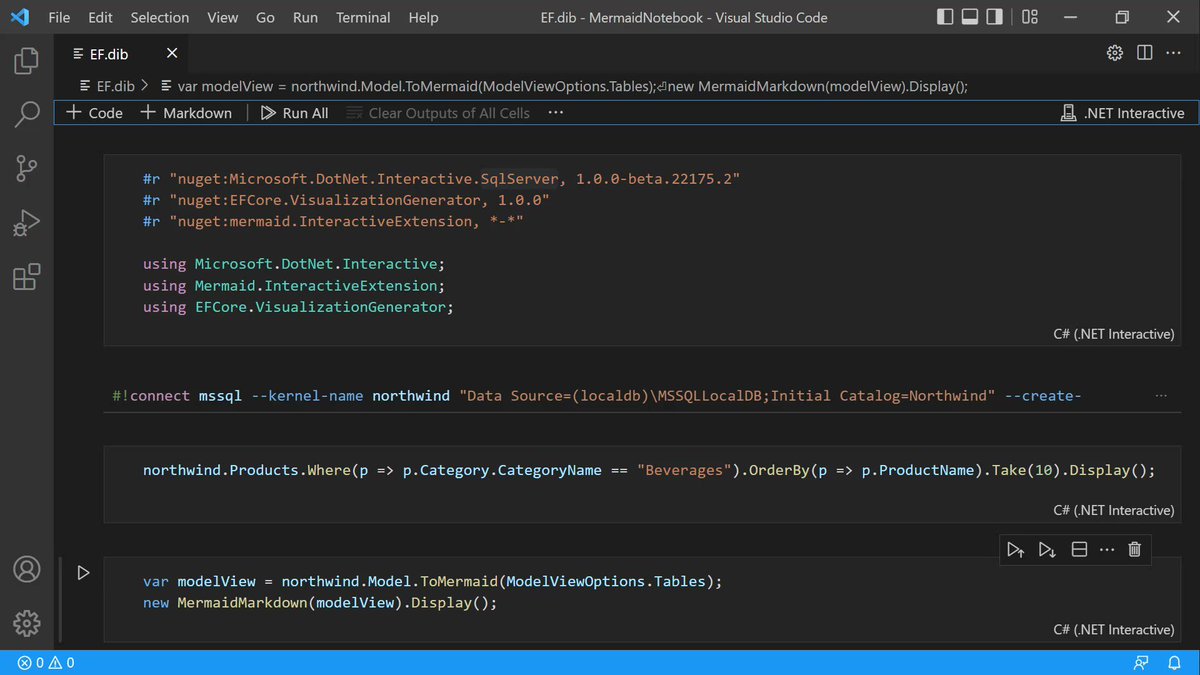1200x675 pixels.
Task: Open the Edit menu
Action: 100,17
